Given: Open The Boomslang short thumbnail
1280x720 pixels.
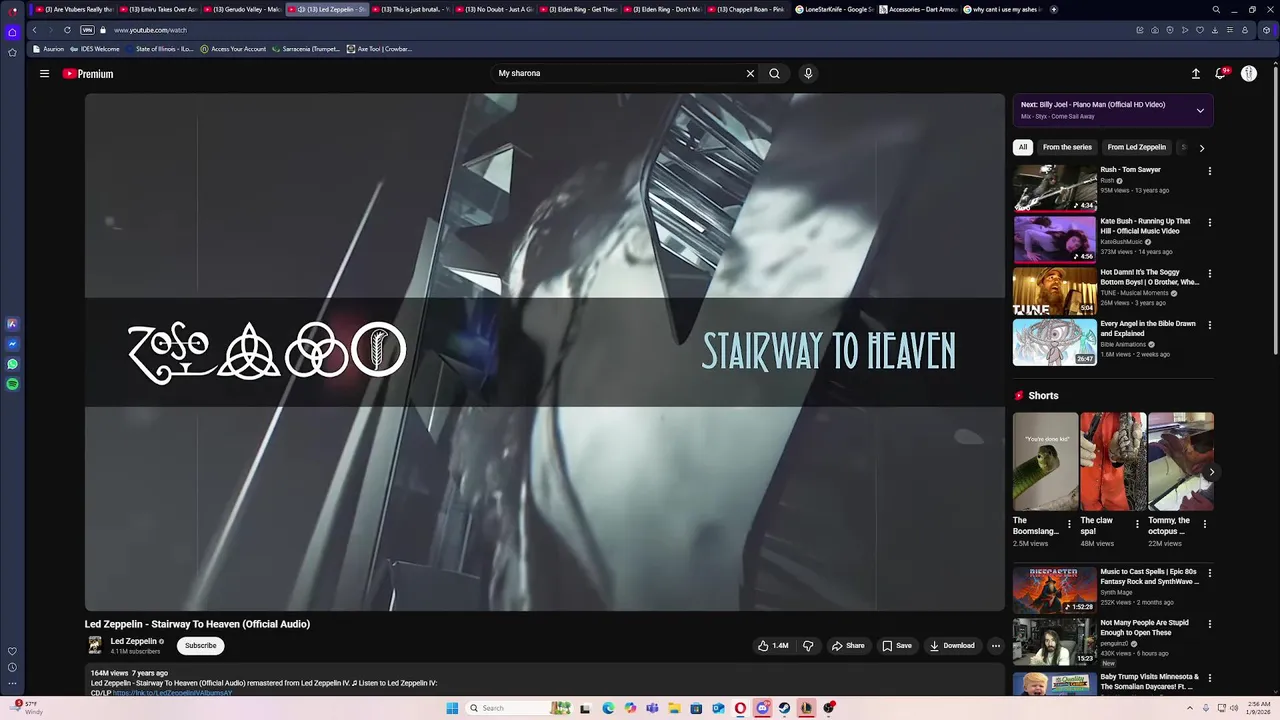Looking at the screenshot, I should click(x=1045, y=461).
